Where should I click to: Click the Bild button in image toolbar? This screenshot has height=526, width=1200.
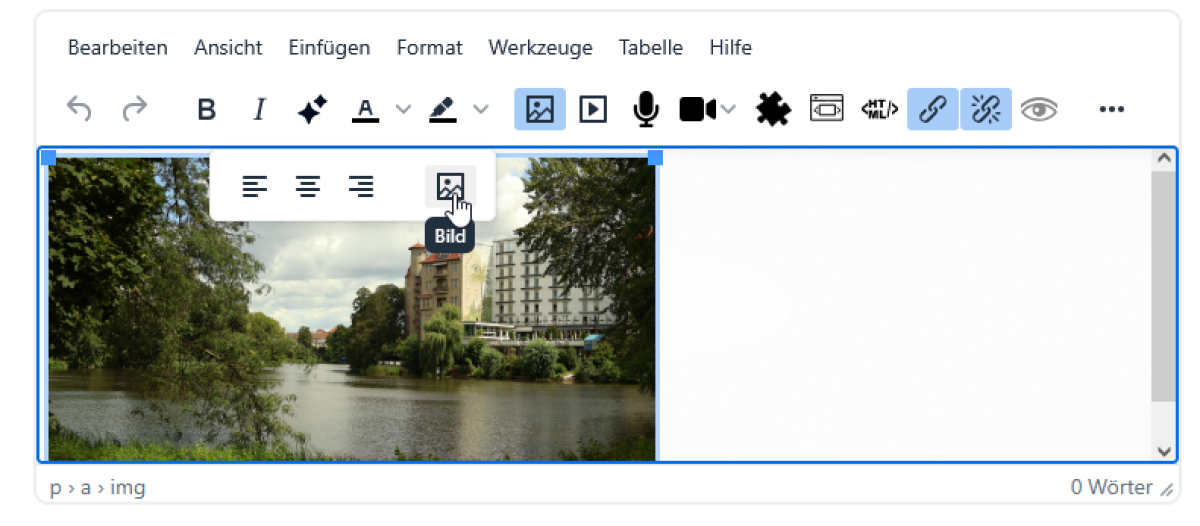point(451,186)
